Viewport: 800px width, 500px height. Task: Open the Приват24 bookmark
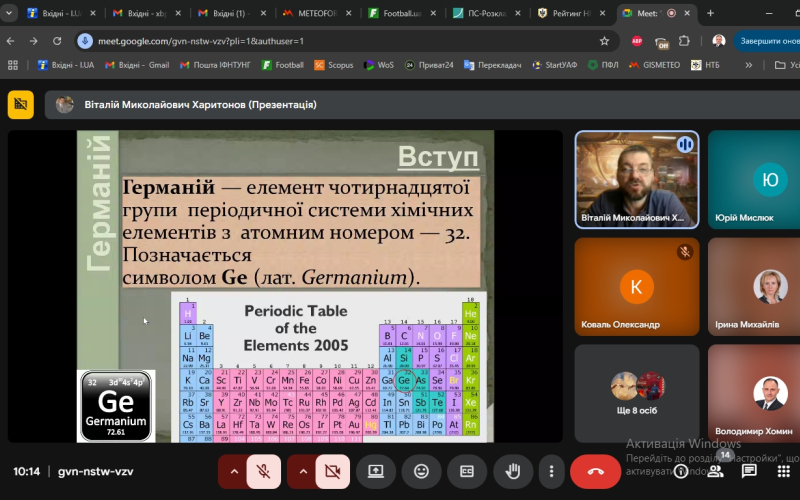tap(430, 65)
